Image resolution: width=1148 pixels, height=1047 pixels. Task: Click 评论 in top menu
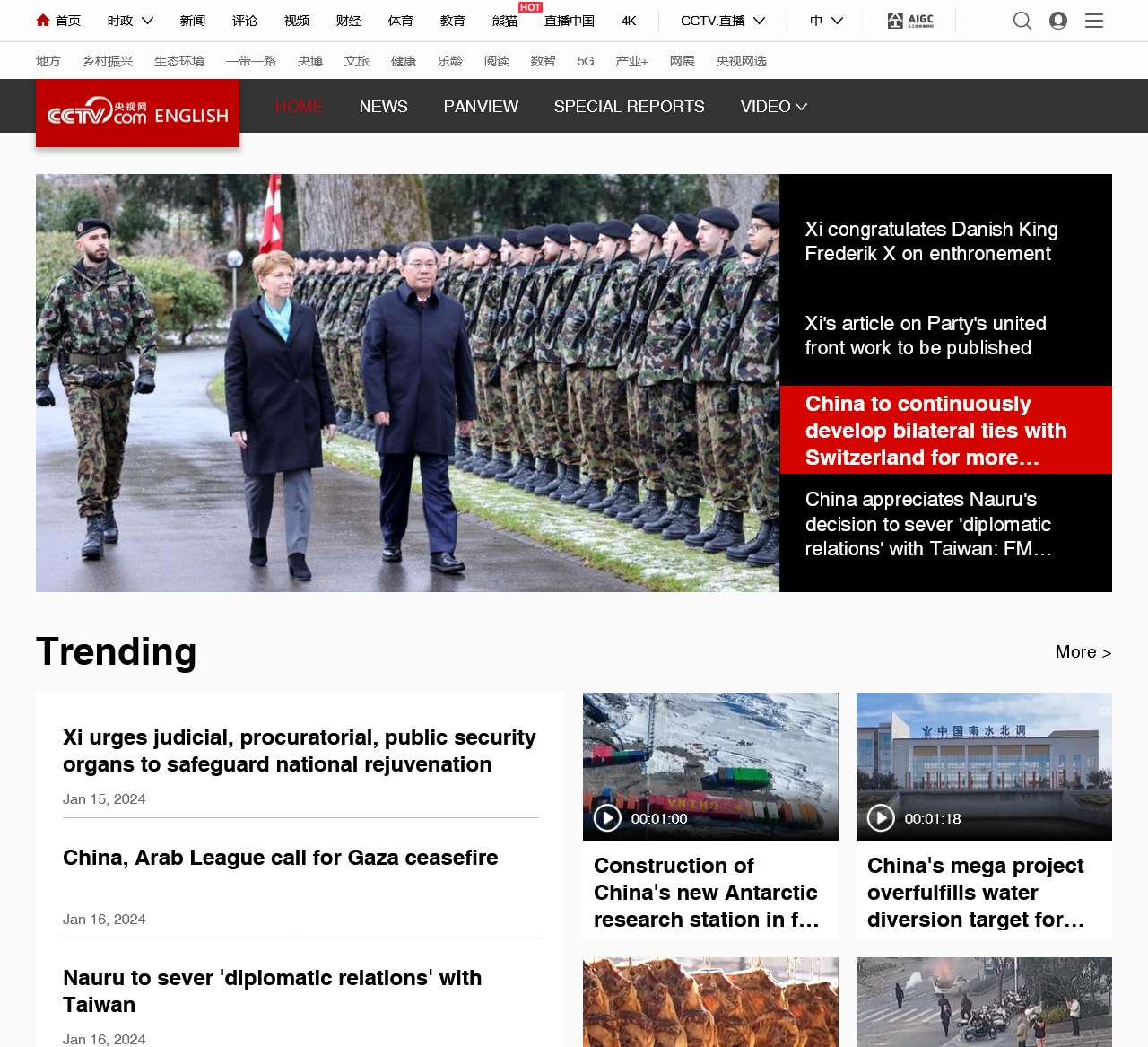[245, 21]
